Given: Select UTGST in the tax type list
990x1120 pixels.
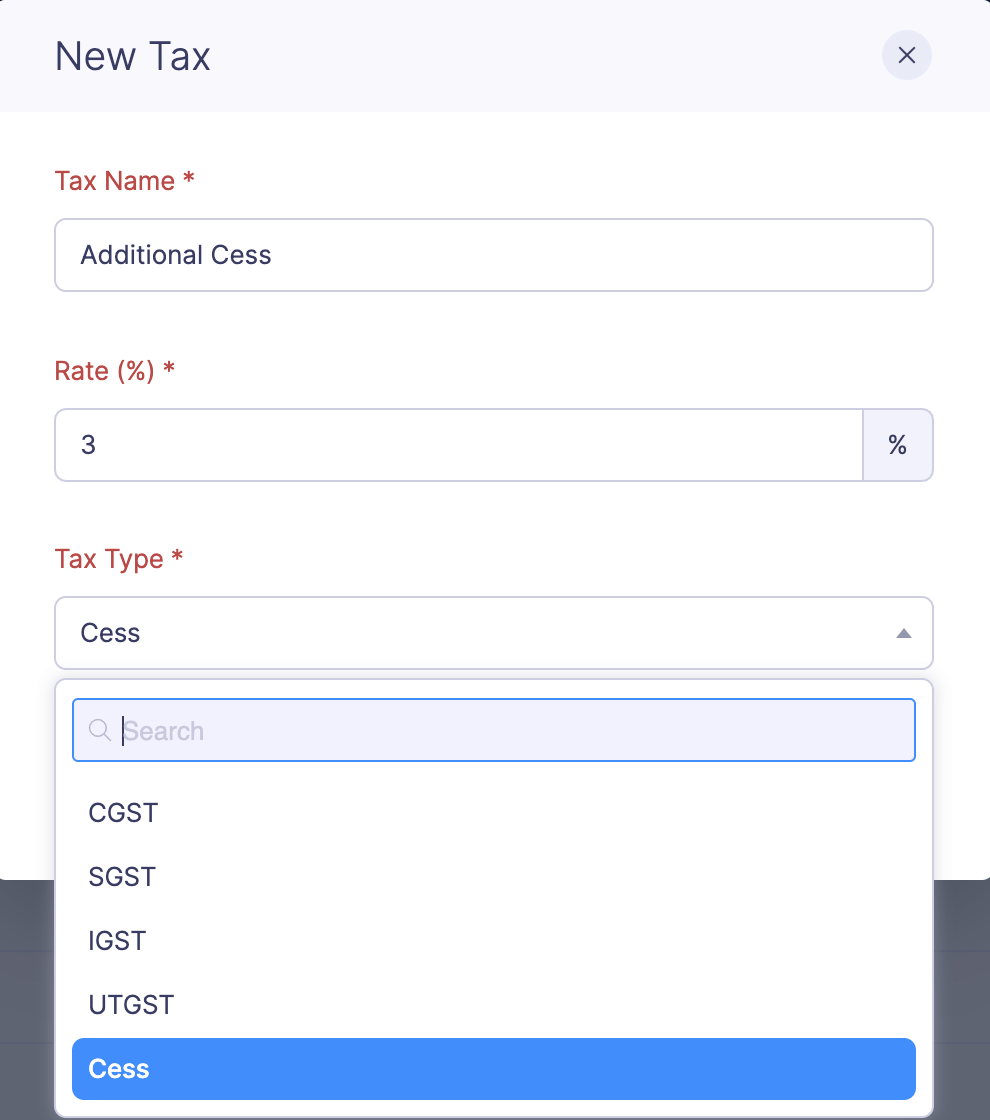Looking at the screenshot, I should pyautogui.click(x=131, y=1004).
